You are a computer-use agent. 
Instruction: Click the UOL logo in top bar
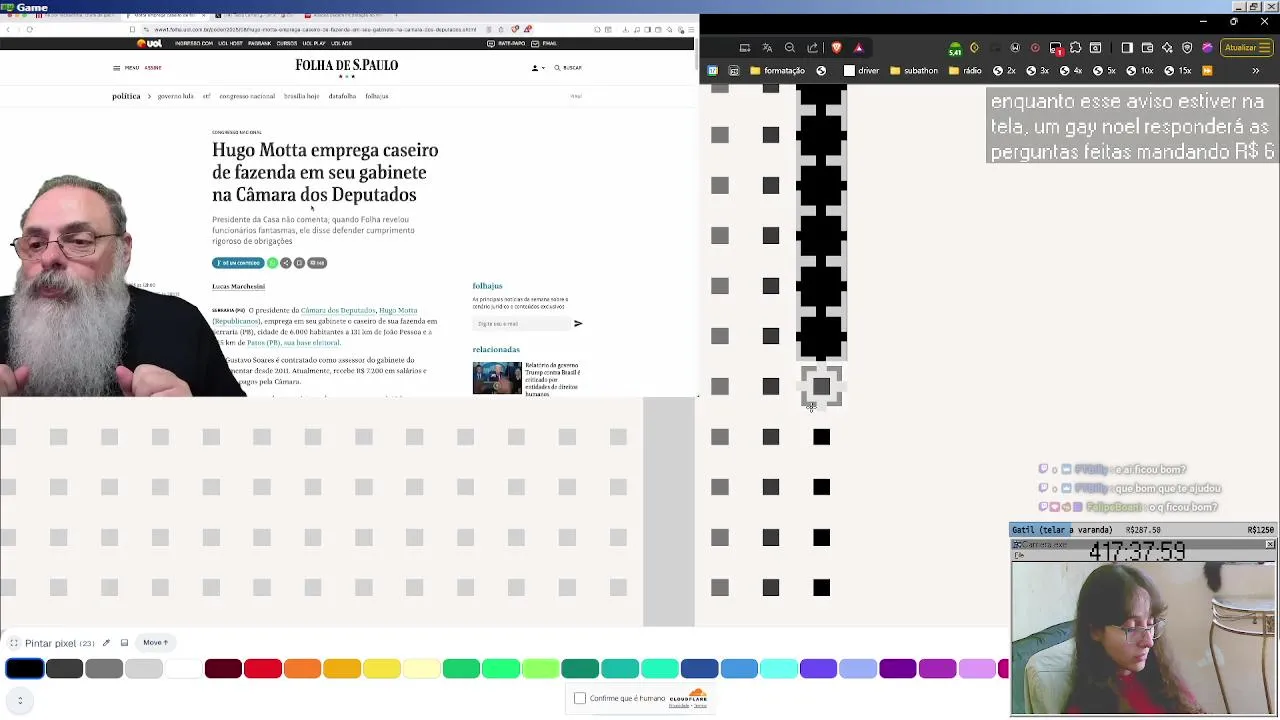[149, 43]
